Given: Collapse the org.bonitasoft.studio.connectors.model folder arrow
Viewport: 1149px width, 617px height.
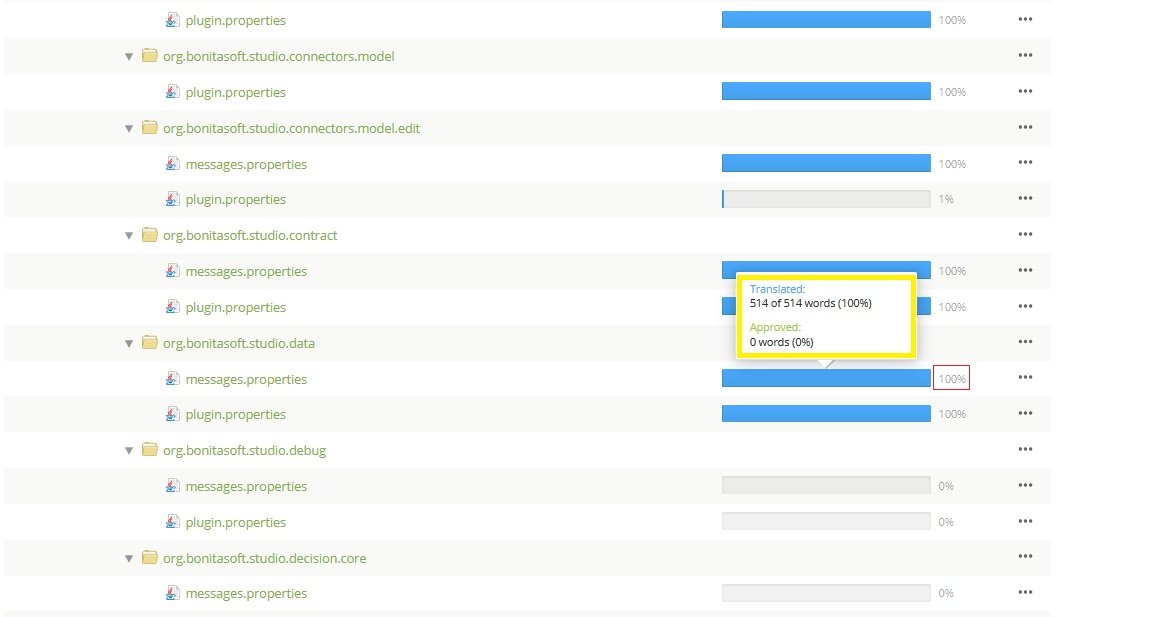Looking at the screenshot, I should click(129, 56).
